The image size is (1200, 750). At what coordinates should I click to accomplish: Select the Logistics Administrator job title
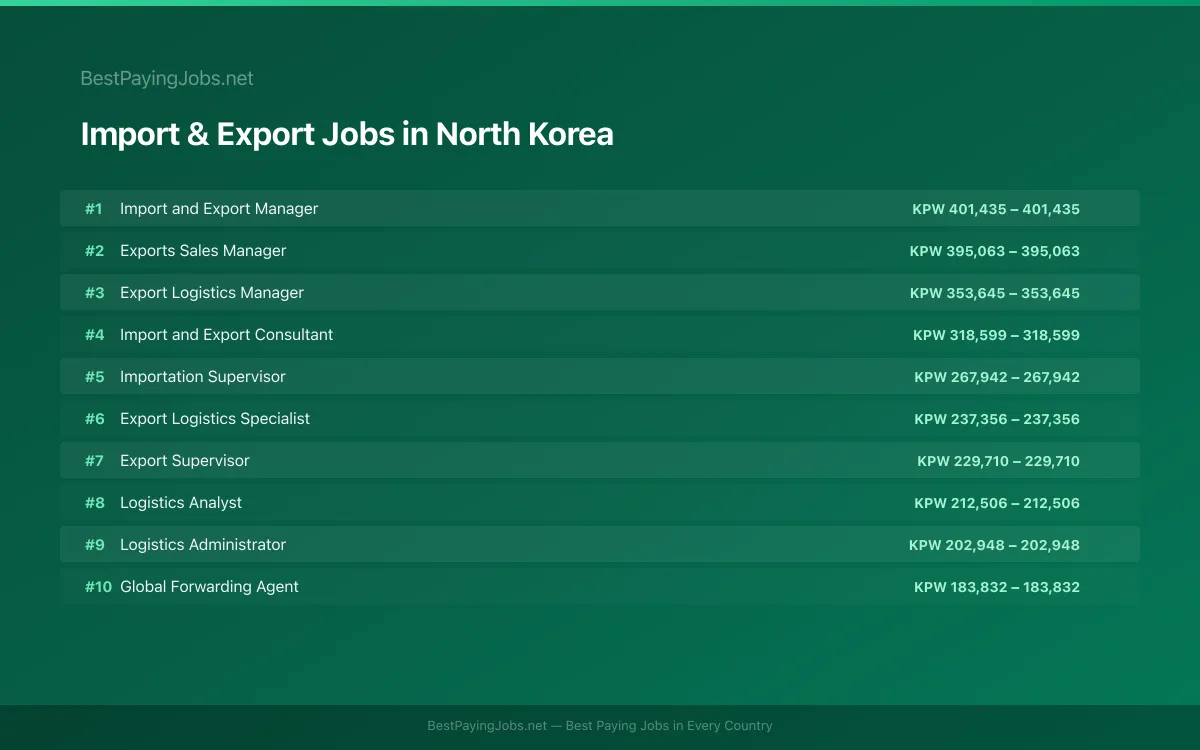(x=203, y=545)
